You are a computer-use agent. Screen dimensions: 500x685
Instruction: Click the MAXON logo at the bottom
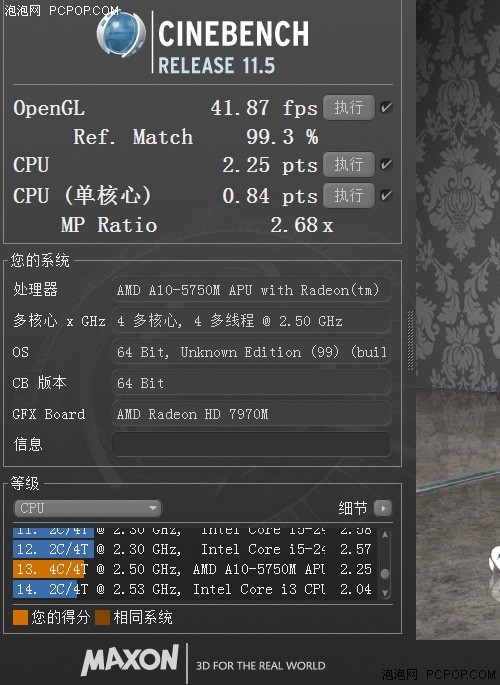tap(130, 660)
